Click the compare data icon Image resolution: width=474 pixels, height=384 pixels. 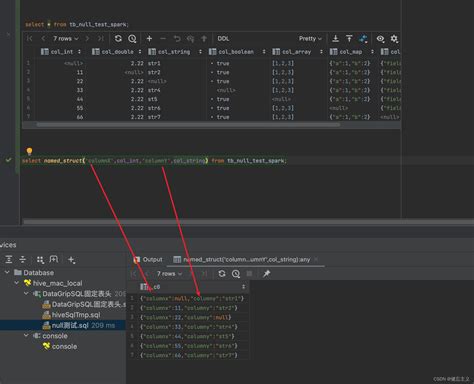point(363,39)
